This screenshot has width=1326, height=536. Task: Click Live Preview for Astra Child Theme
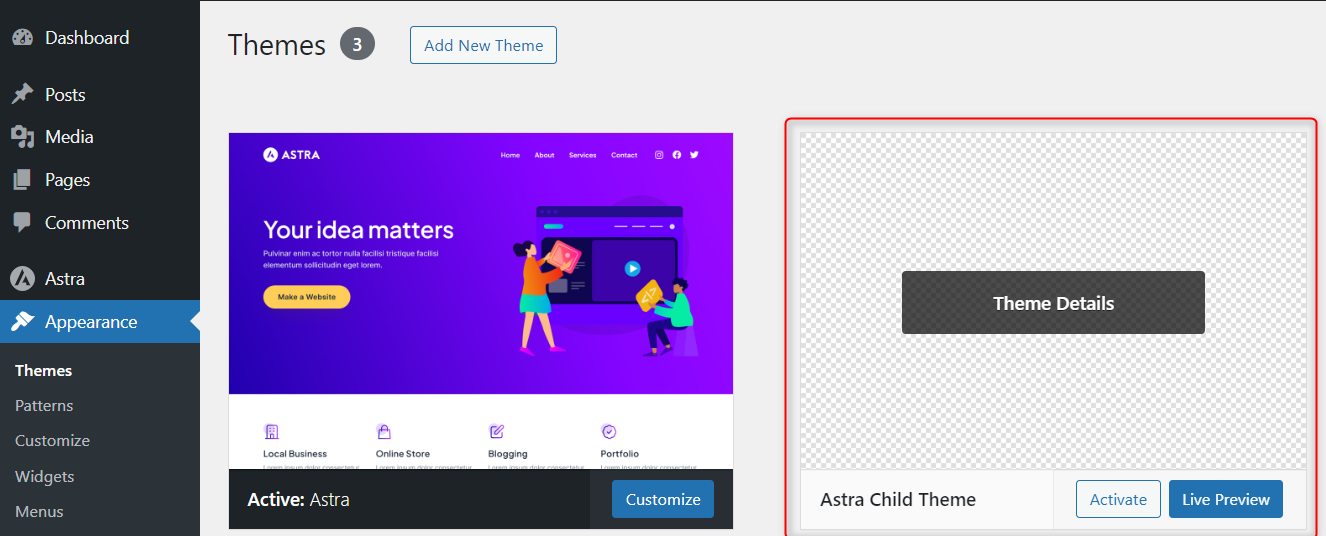[x=1225, y=499]
